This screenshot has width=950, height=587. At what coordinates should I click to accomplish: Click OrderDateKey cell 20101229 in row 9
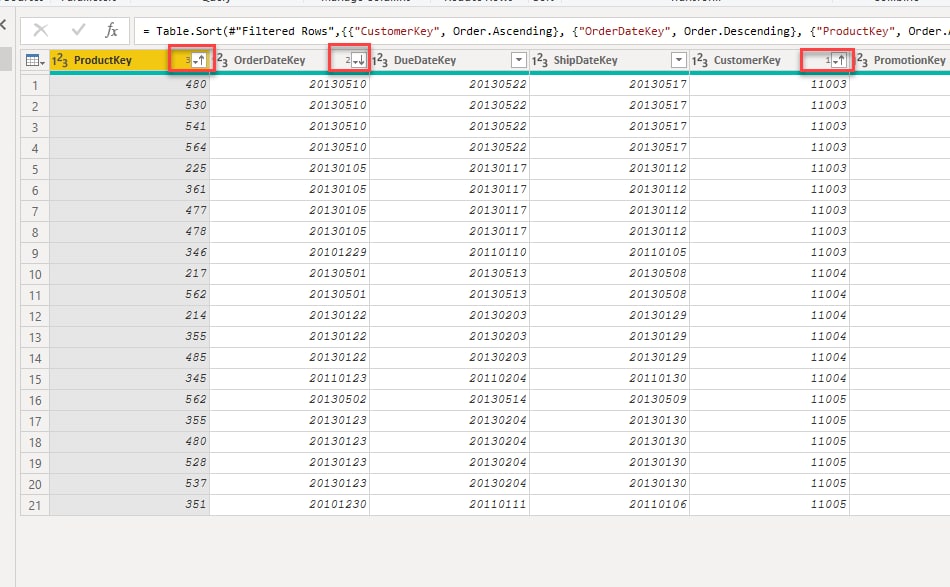290,252
